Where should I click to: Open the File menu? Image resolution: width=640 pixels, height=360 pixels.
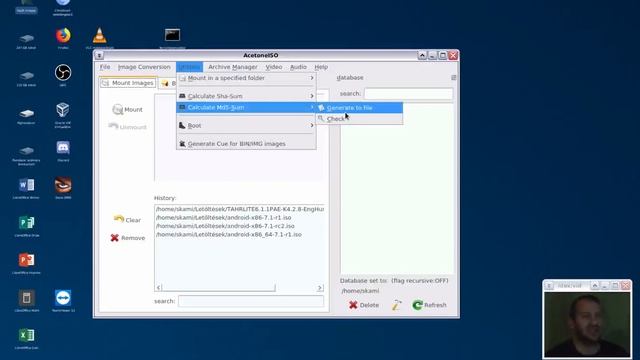click(x=105, y=67)
